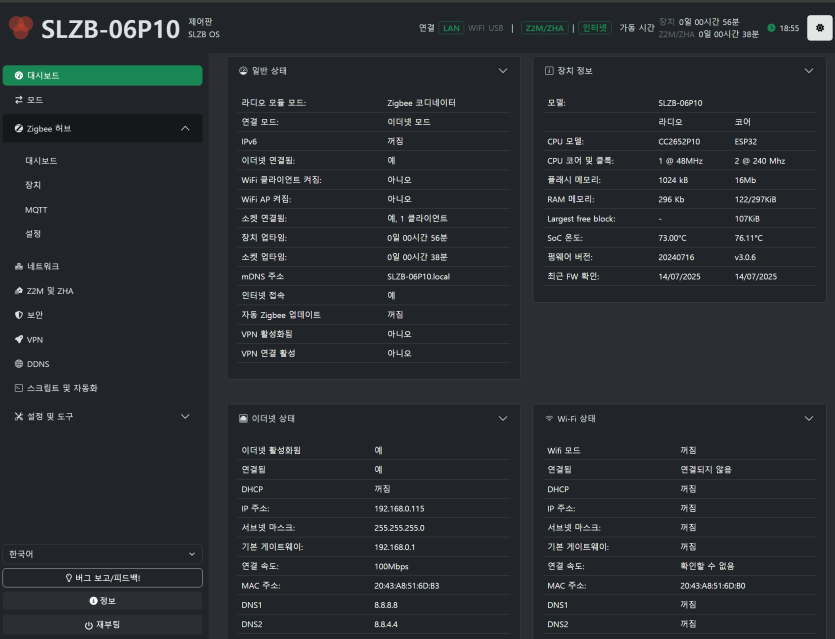835x639 pixels.
Task: Open the Z2M 및 ZHA menu item
Action: [x=102, y=291]
